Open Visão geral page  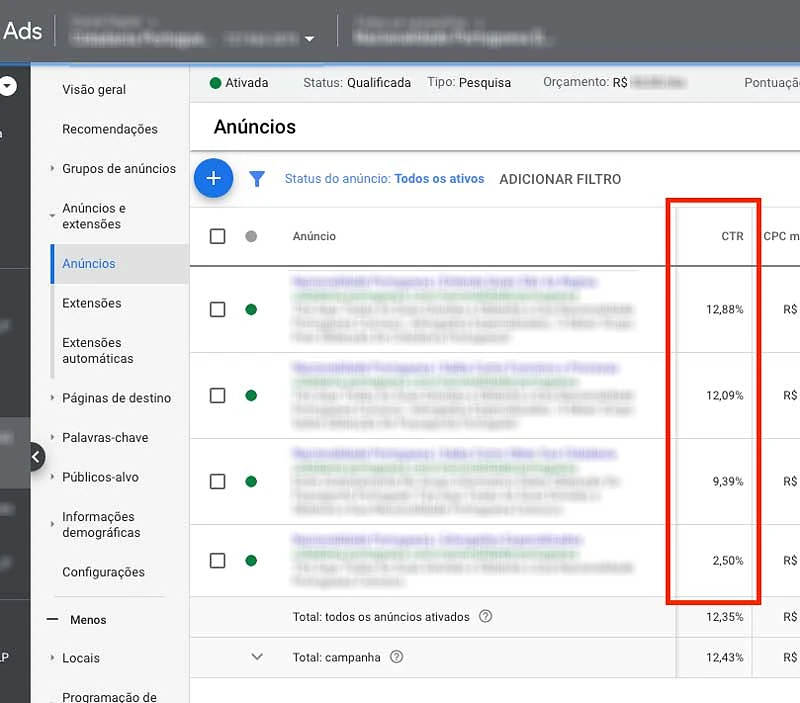94,89
